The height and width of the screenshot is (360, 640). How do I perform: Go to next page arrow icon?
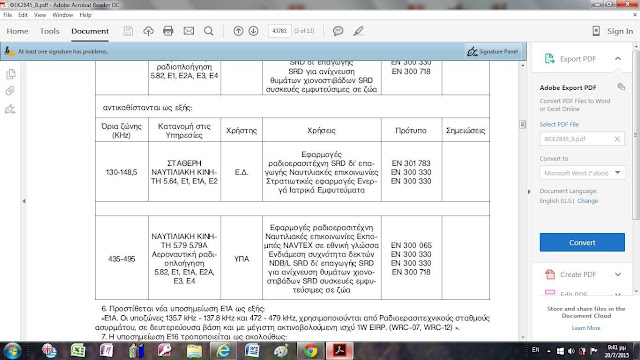click(253, 31)
